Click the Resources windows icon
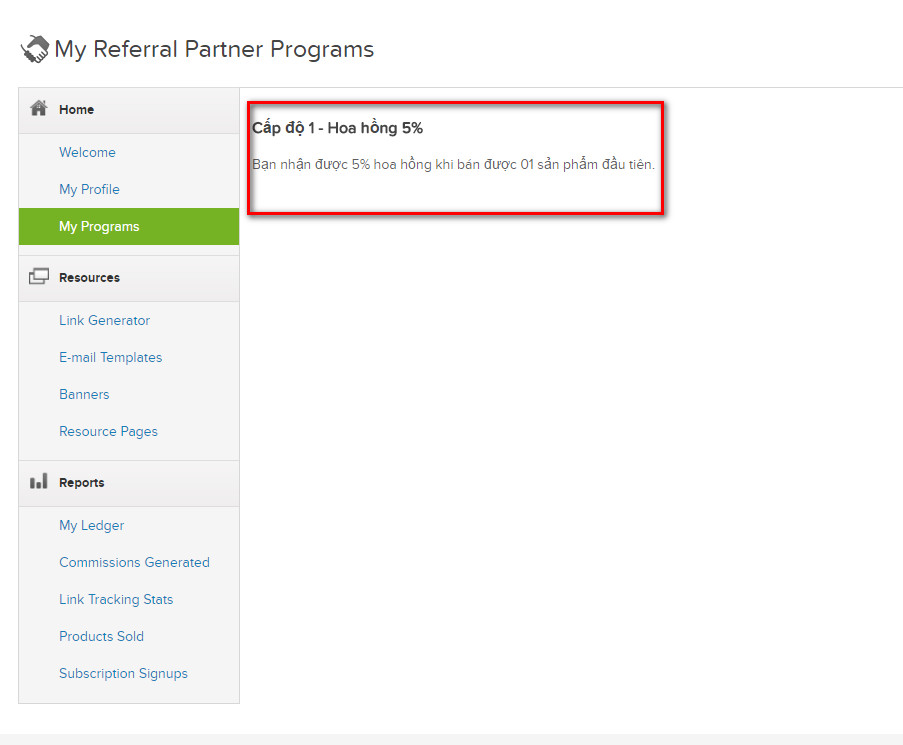 coord(39,276)
